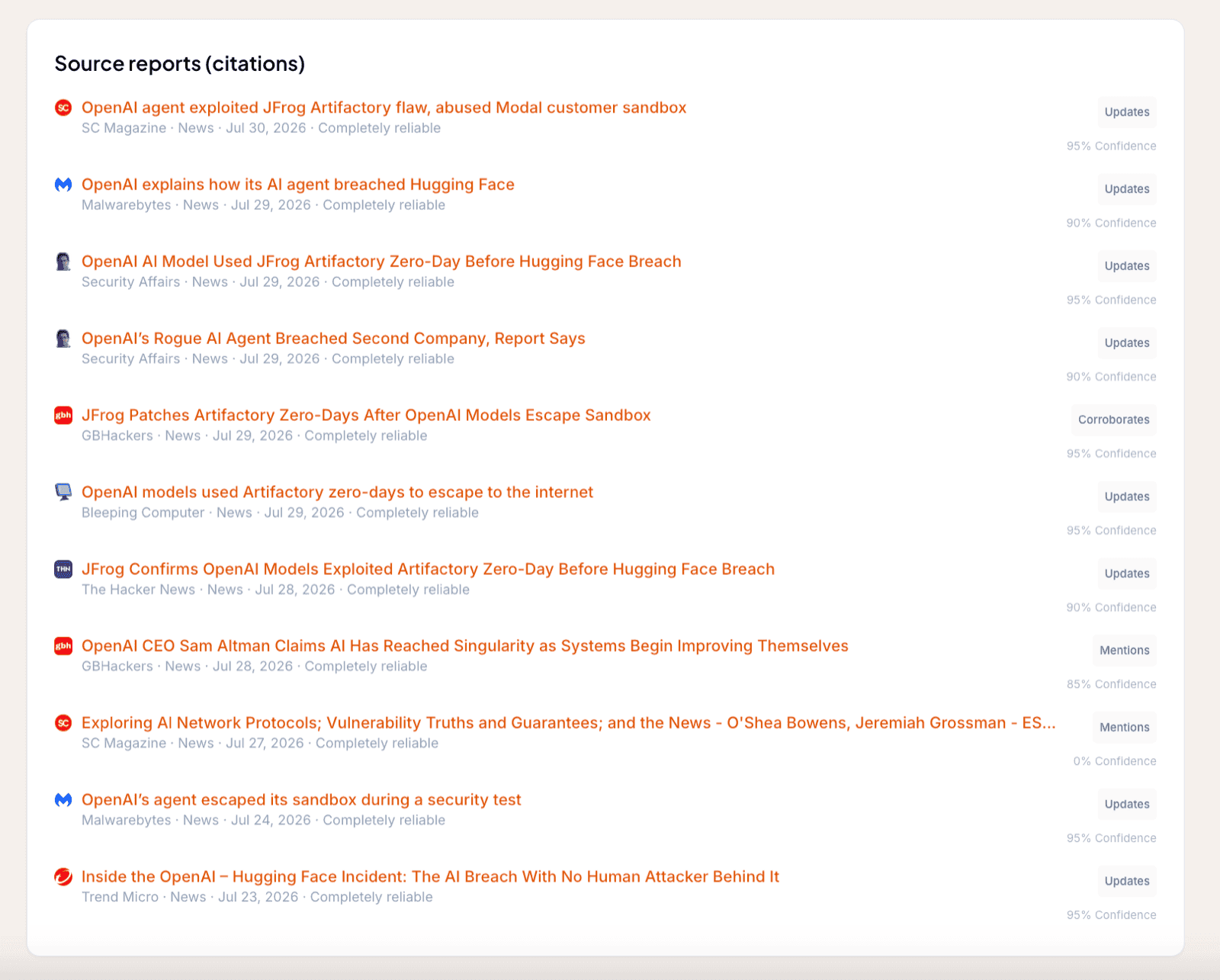This screenshot has height=980, width=1220.
Task: Click '90% Confidence' on The Hacker News report
Action: pos(1111,608)
